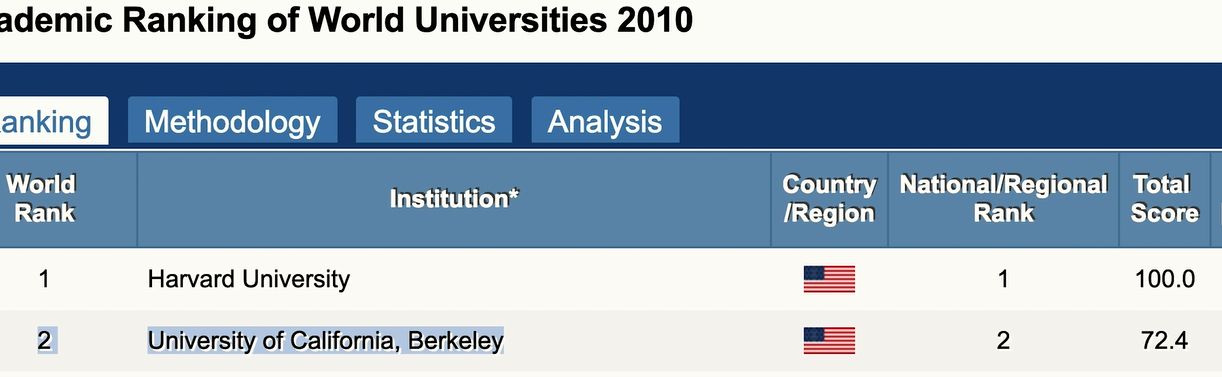Image resolution: width=1222 pixels, height=377 pixels.
Task: Click the Academic Ranking of World Universities 2010 heading
Action: (x=346, y=20)
